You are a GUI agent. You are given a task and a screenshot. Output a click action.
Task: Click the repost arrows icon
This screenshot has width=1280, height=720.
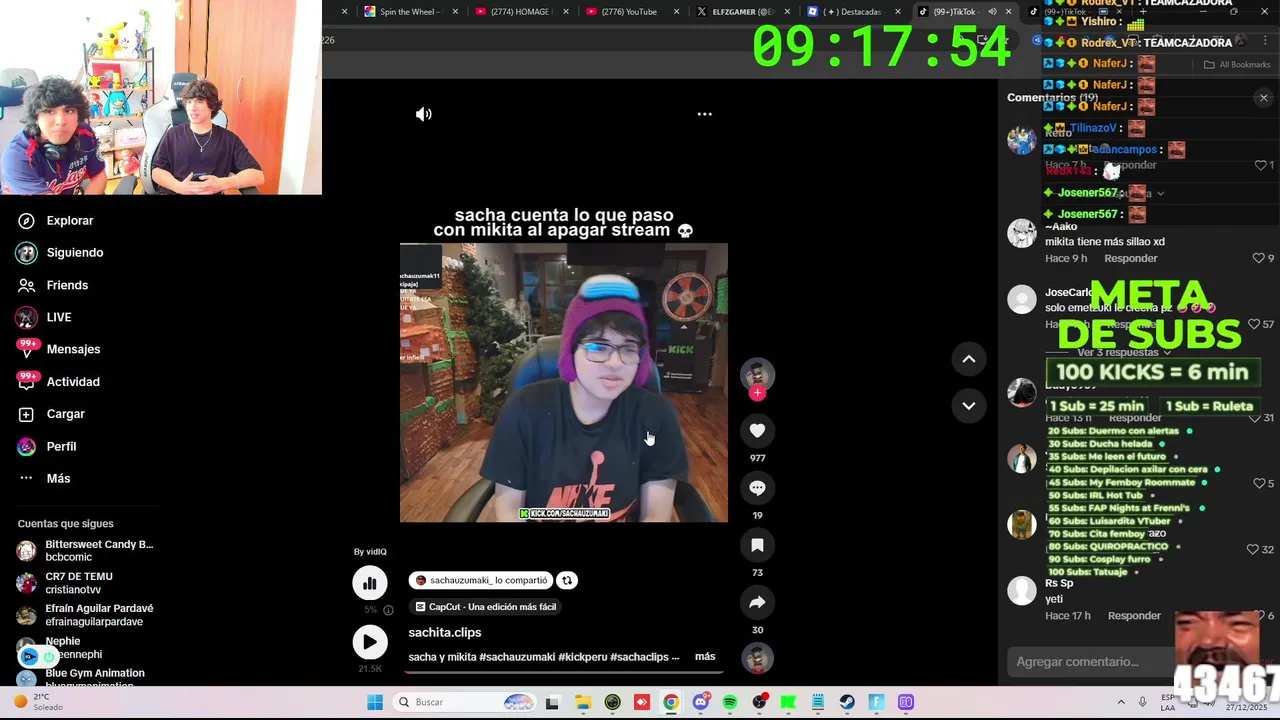point(567,580)
